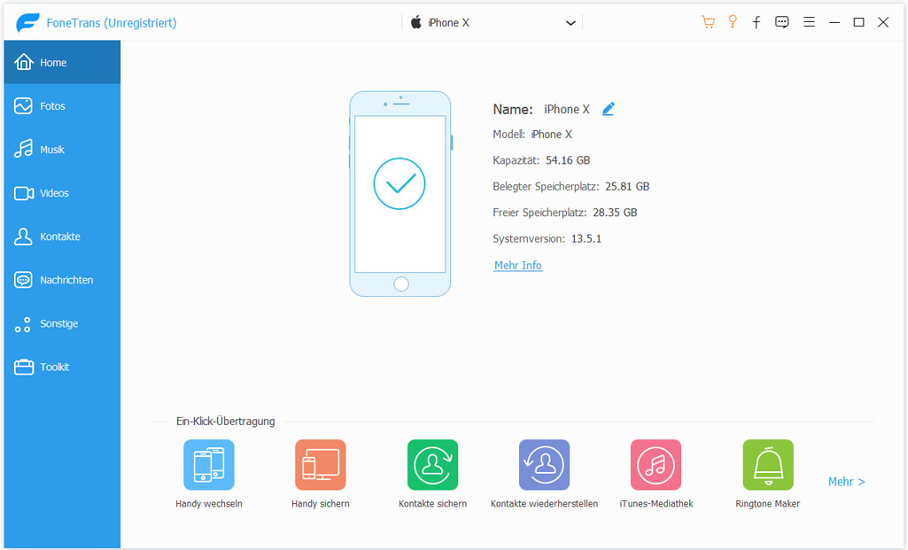Click the Systemversion 13.5.1 text
The height and width of the screenshot is (550, 908).
tap(547, 239)
